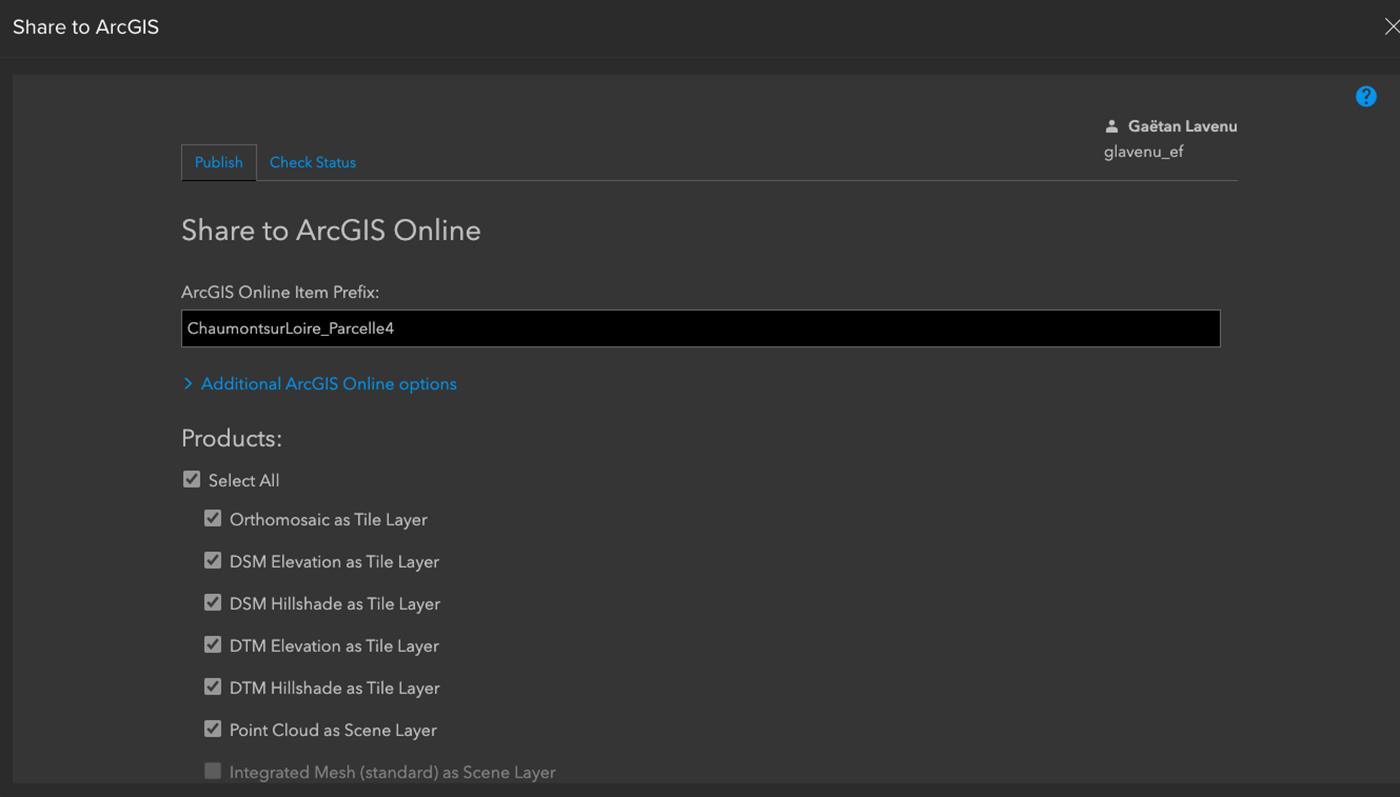Click the ArcGIS Online Item Prefix field
Viewport: 1400px width, 797px height.
tap(700, 328)
